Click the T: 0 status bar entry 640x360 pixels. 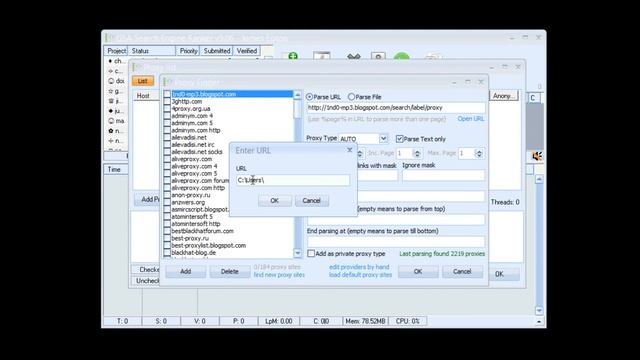point(122,321)
